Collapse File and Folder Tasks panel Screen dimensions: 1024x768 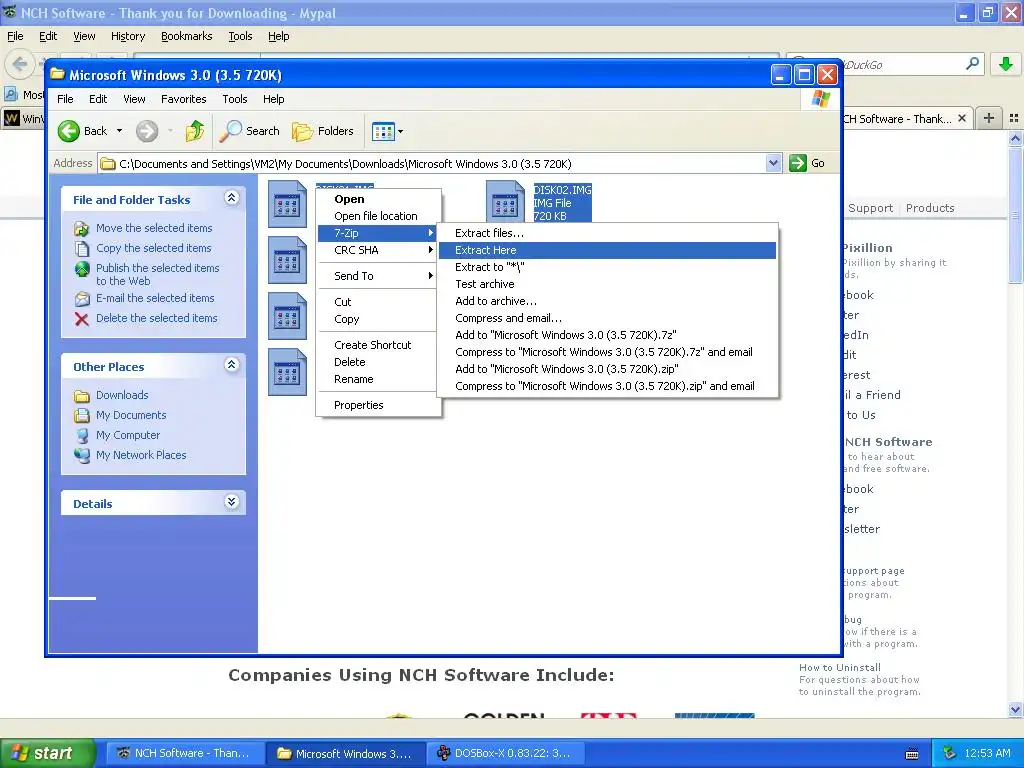coord(231,198)
